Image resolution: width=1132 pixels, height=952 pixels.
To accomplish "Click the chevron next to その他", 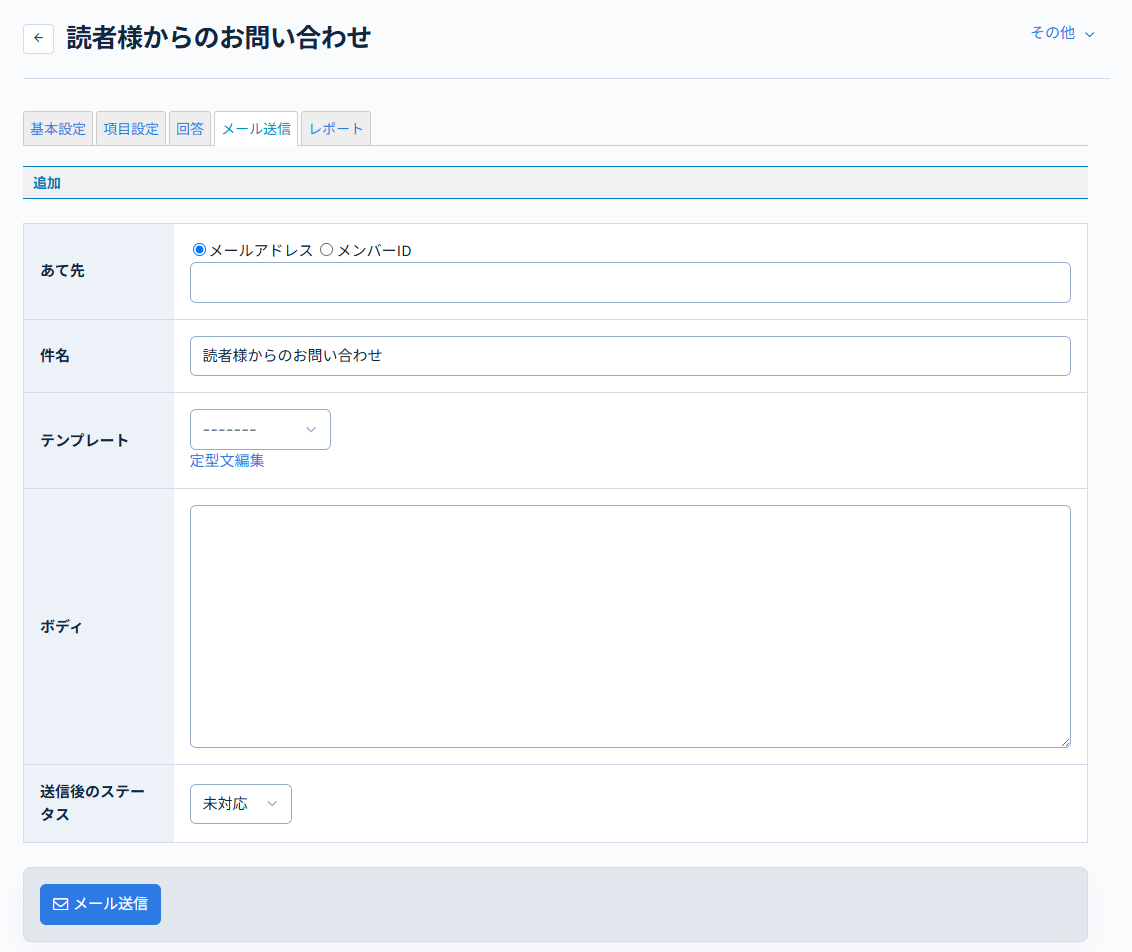I will (1090, 34).
